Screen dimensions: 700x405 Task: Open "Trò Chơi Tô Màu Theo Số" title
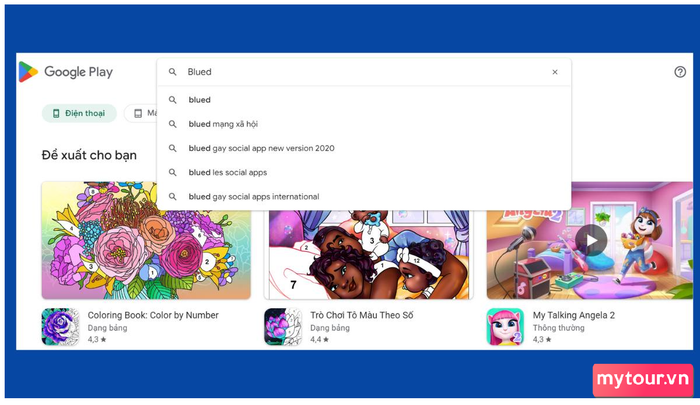[x=362, y=315]
